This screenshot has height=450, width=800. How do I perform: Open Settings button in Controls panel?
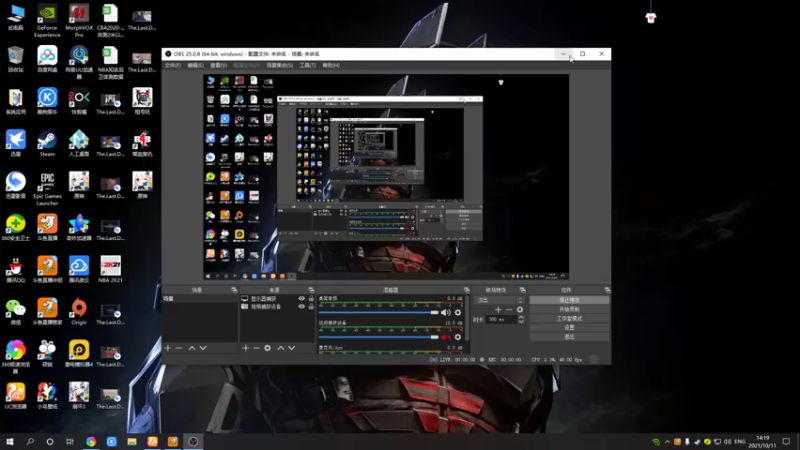pos(569,328)
